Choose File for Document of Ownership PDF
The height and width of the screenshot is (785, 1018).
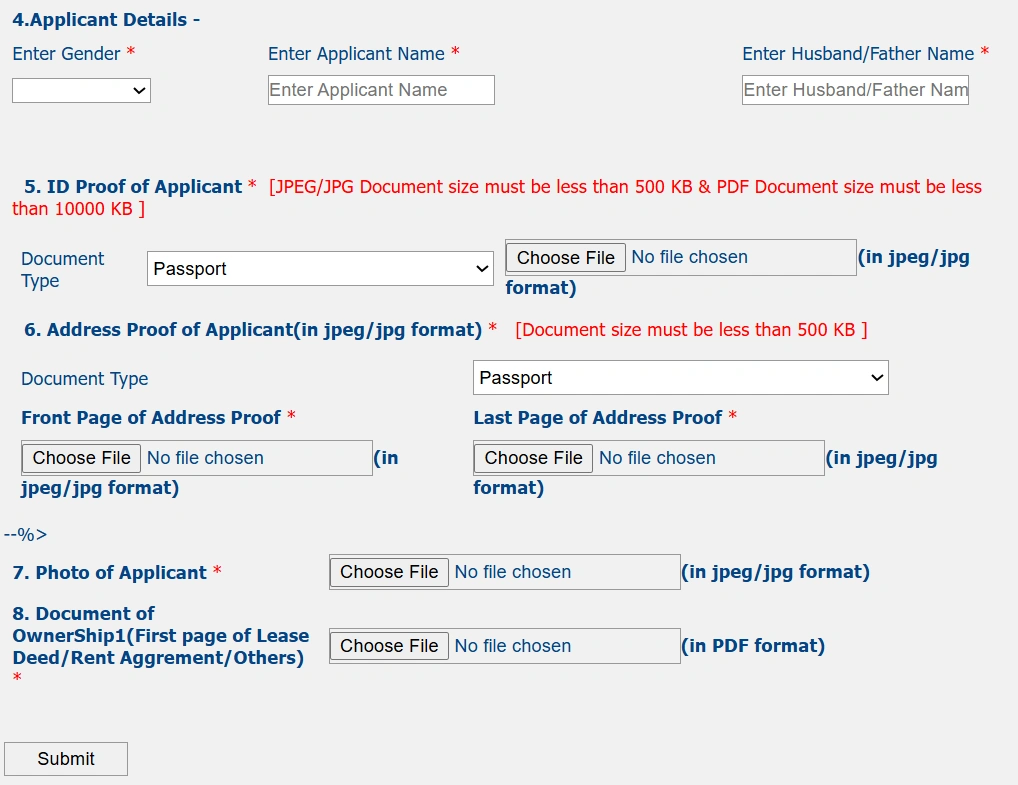click(389, 646)
